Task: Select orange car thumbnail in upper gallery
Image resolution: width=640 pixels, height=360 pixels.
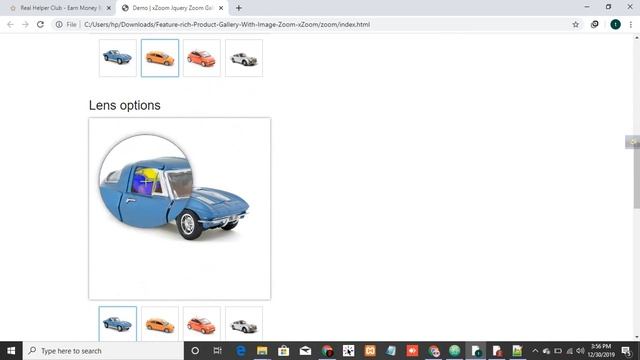Action: [x=160, y=58]
